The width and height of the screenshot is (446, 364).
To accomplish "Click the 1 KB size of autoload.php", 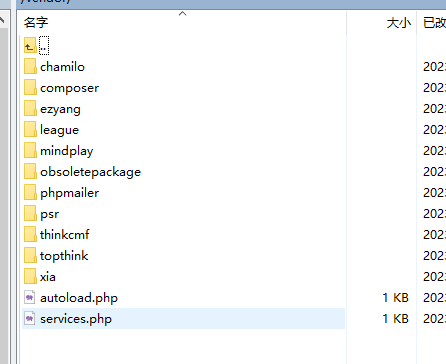I will 395,298.
